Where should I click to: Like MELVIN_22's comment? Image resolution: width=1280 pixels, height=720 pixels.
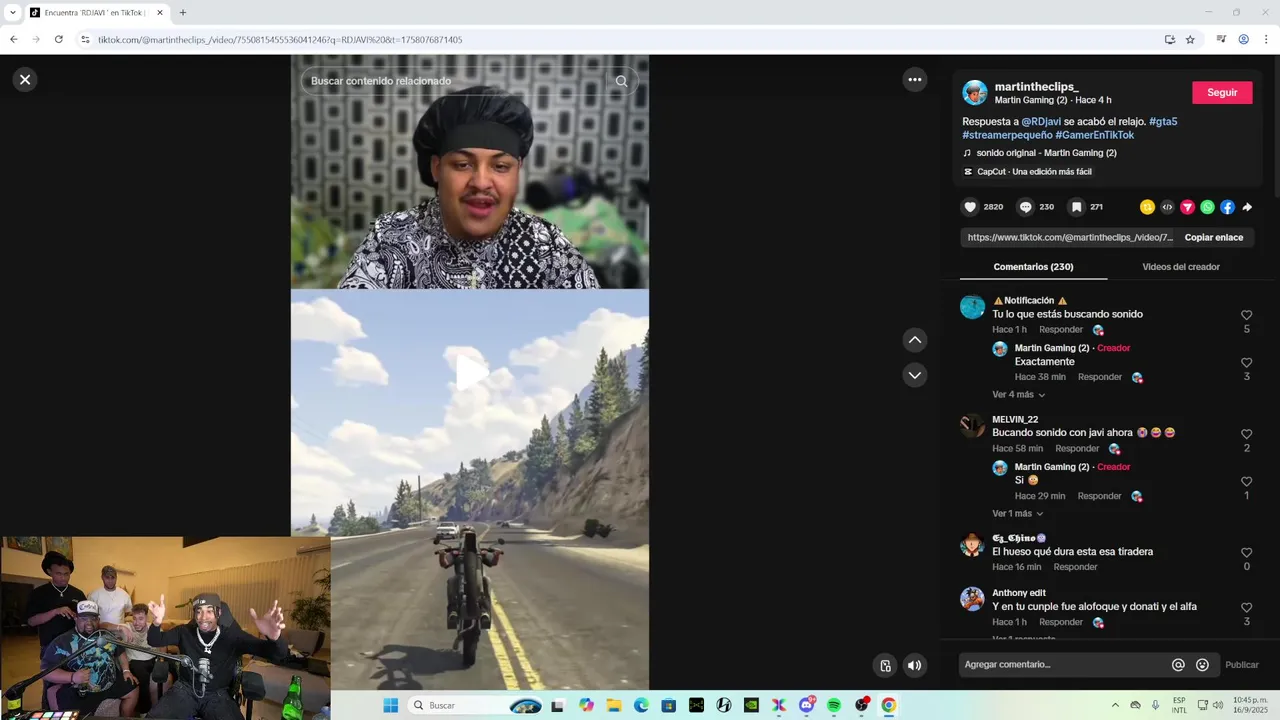point(1246,434)
